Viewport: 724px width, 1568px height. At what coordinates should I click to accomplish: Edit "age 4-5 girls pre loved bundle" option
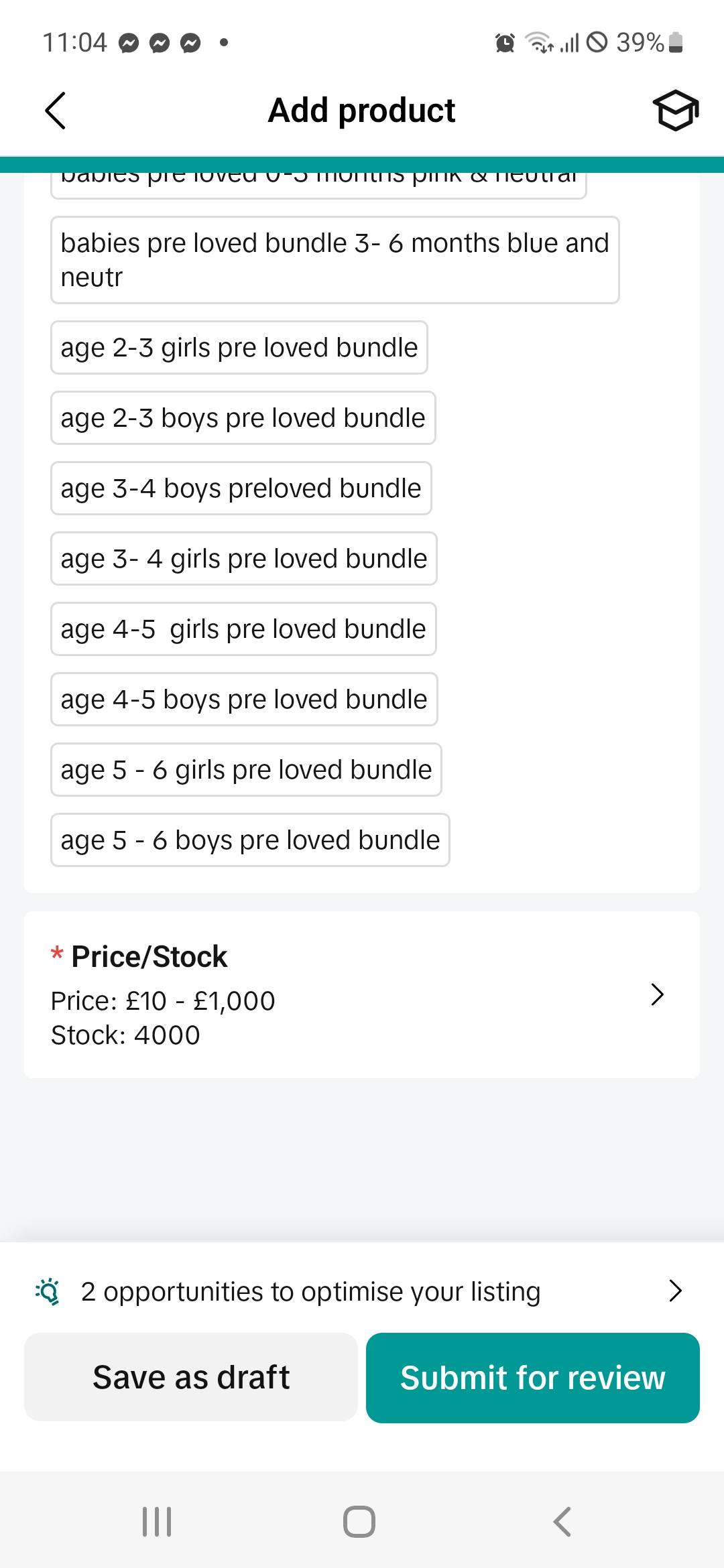pyautogui.click(x=244, y=629)
